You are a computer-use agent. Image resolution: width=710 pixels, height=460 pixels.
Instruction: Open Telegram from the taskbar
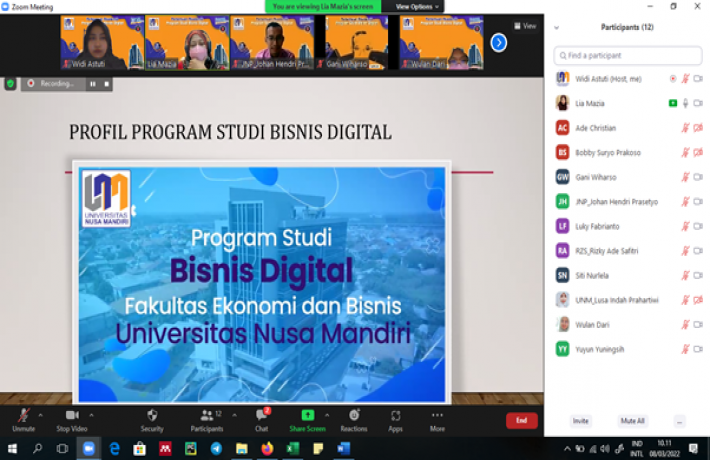[216, 449]
